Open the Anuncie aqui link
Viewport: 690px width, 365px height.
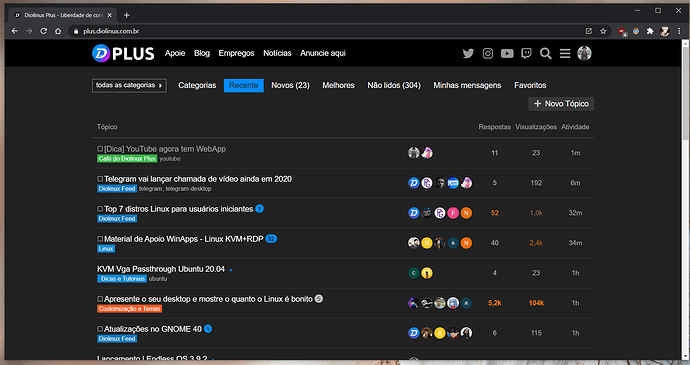click(x=323, y=53)
